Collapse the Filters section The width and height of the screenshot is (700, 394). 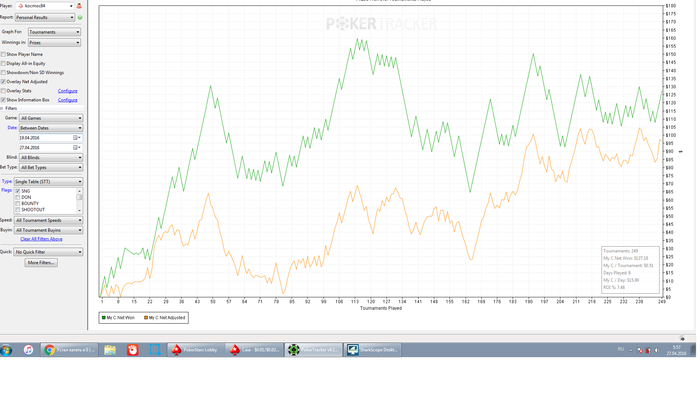[x=2, y=108]
